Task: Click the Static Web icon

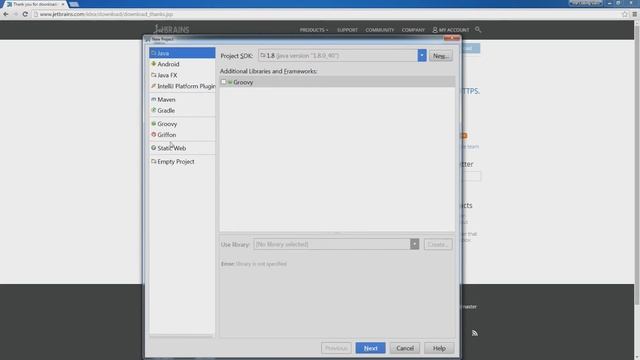Action: point(153,148)
